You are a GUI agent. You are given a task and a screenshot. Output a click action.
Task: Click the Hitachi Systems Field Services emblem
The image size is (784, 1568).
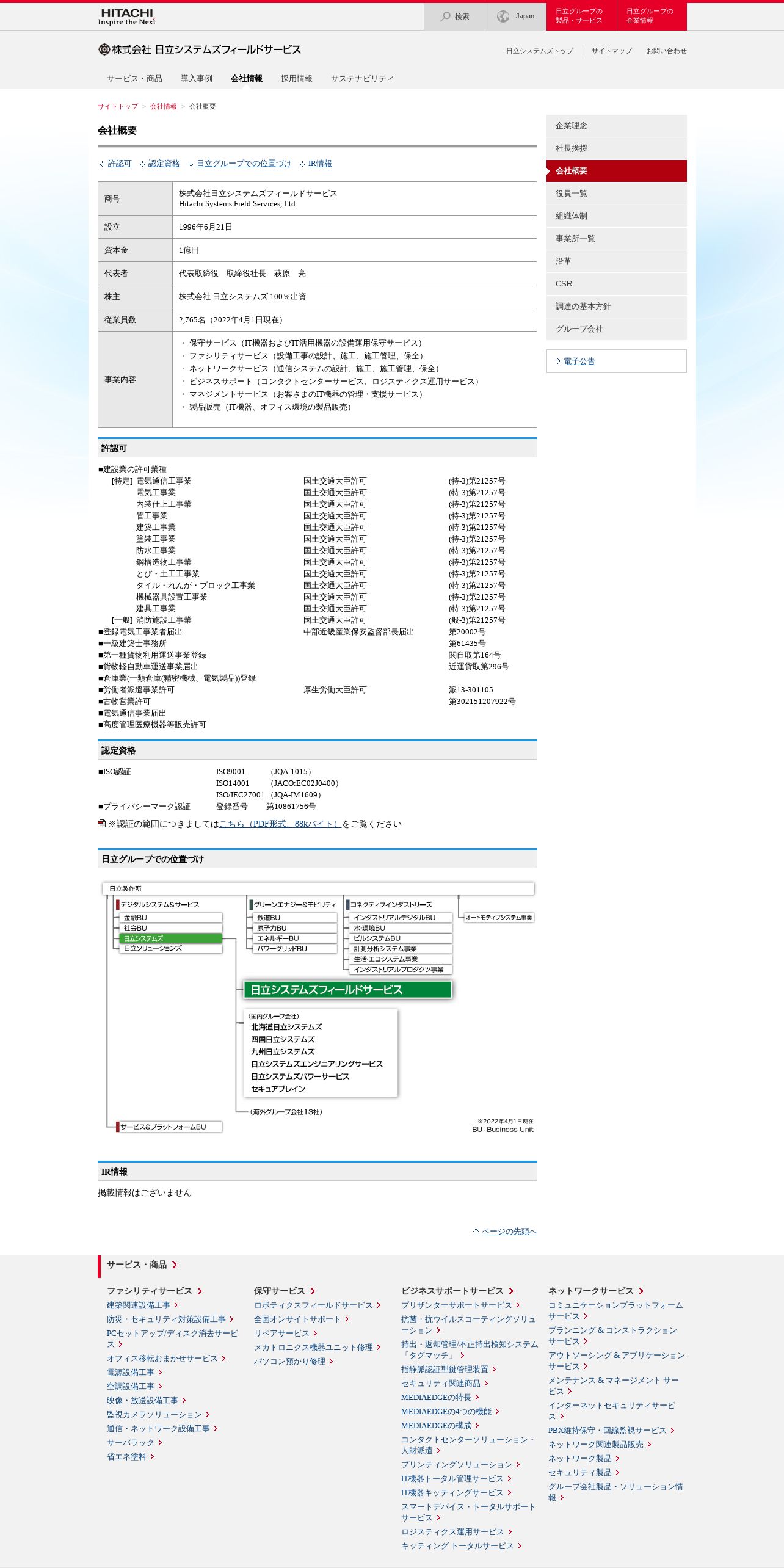click(104, 49)
